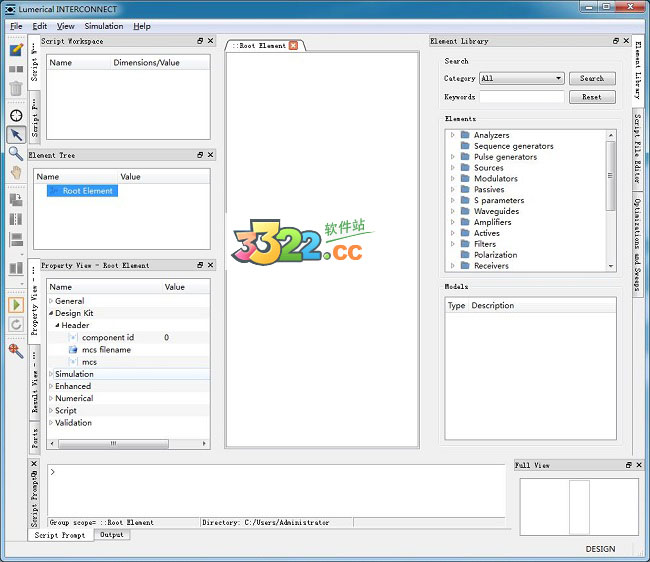This screenshot has width=650, height=562.
Task: Expand the Modulators folder
Action: [x=452, y=178]
